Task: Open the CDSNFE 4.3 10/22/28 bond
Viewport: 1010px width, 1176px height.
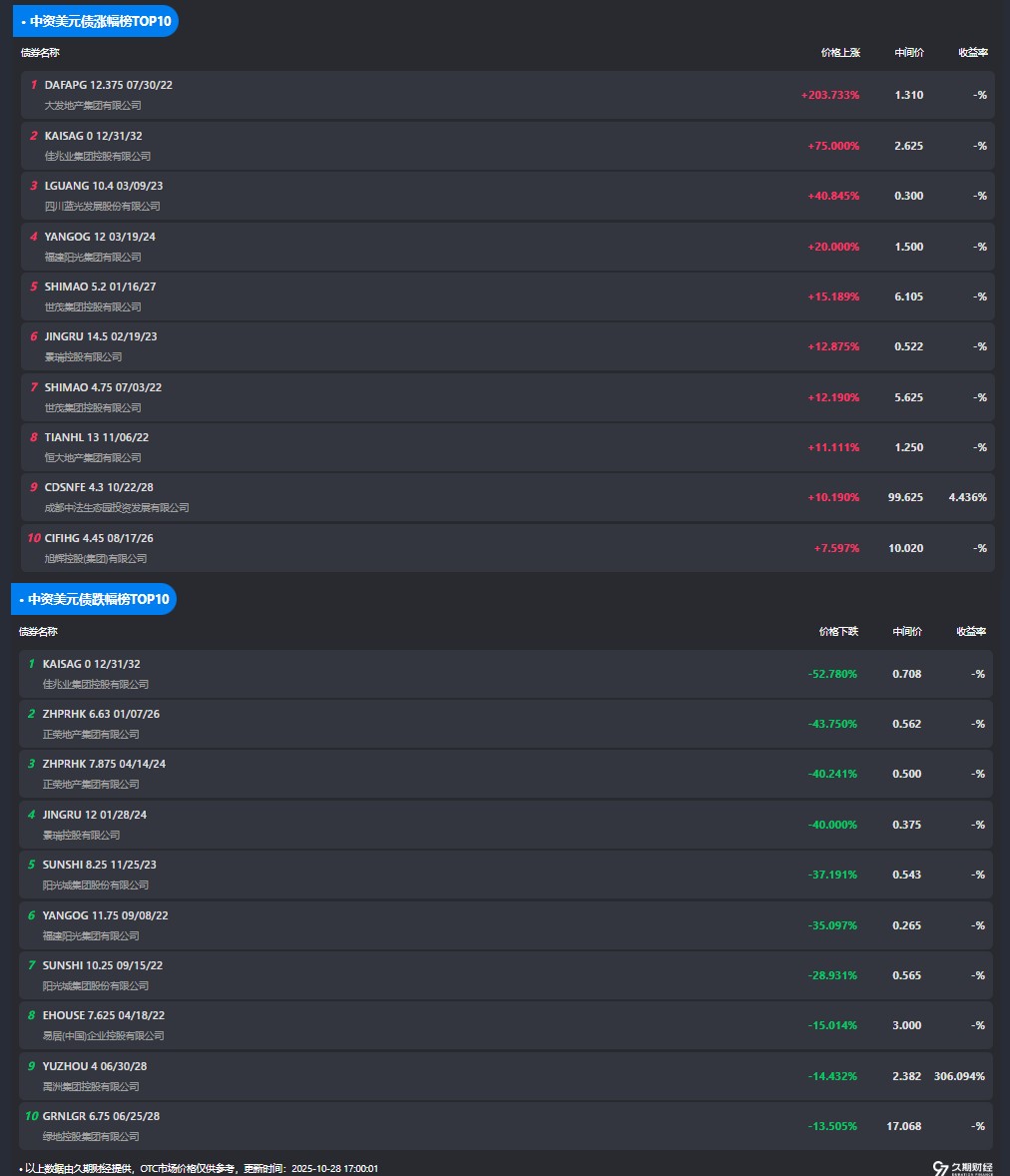Action: click(99, 487)
